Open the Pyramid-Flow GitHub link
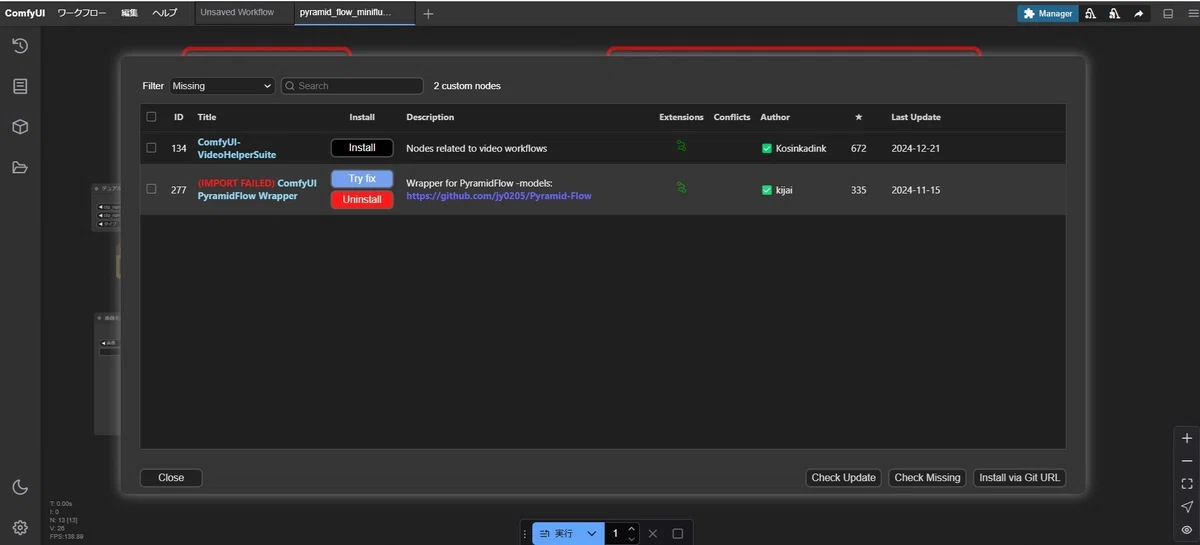The width and height of the screenshot is (1200, 545). pyautogui.click(x=499, y=196)
